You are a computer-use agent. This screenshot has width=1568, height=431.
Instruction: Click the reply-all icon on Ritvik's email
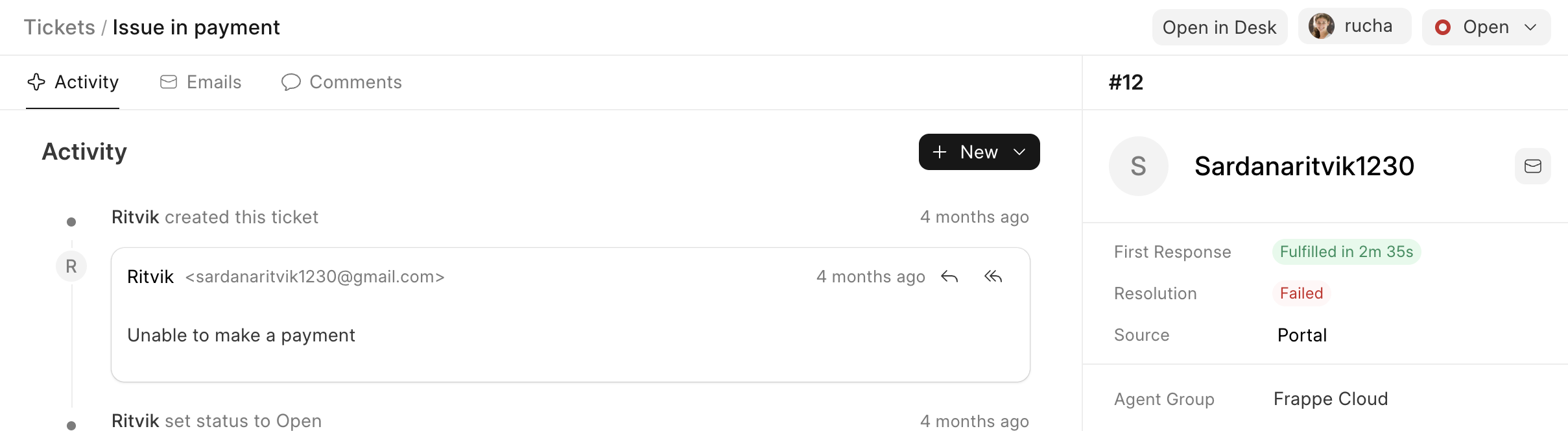(993, 277)
